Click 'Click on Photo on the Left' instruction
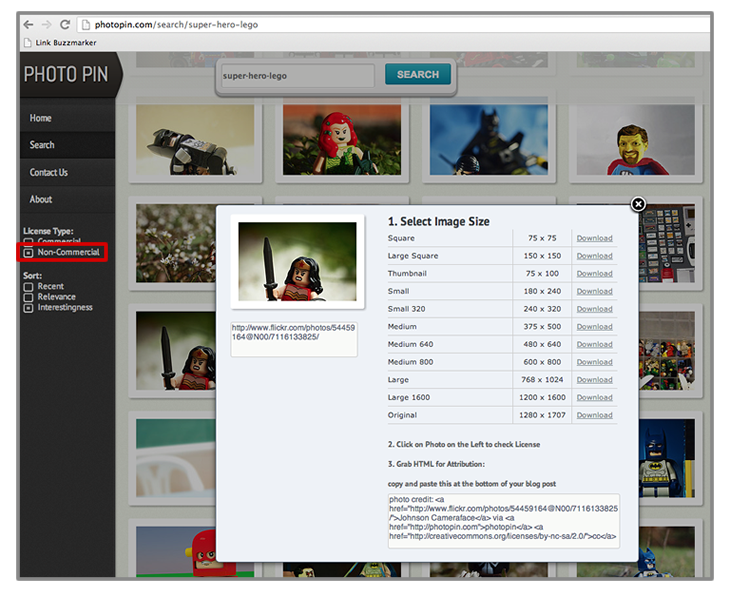Image resolution: width=730 pixels, height=595 pixels. pyautogui.click(x=464, y=445)
